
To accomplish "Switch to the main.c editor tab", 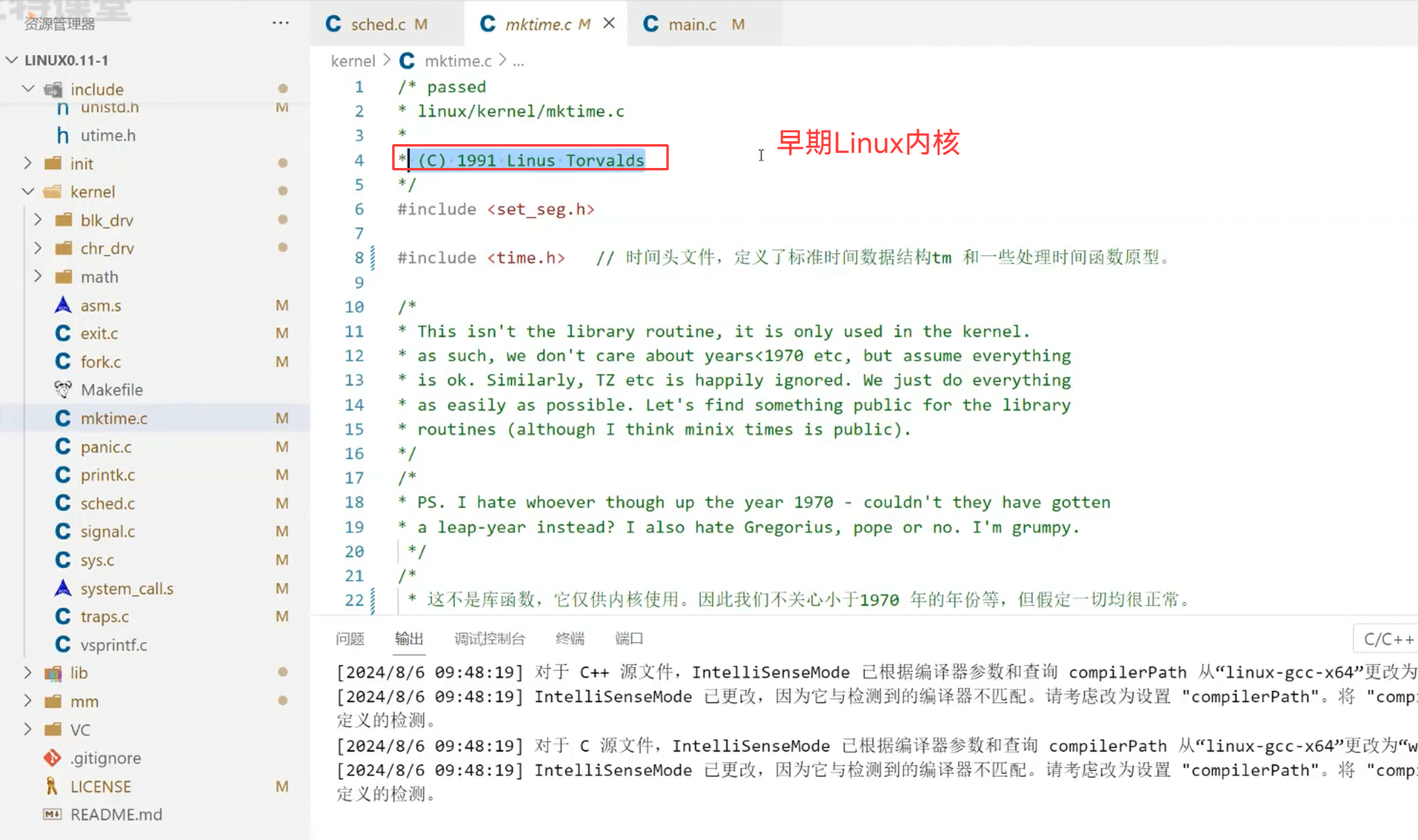I will tap(691, 24).
